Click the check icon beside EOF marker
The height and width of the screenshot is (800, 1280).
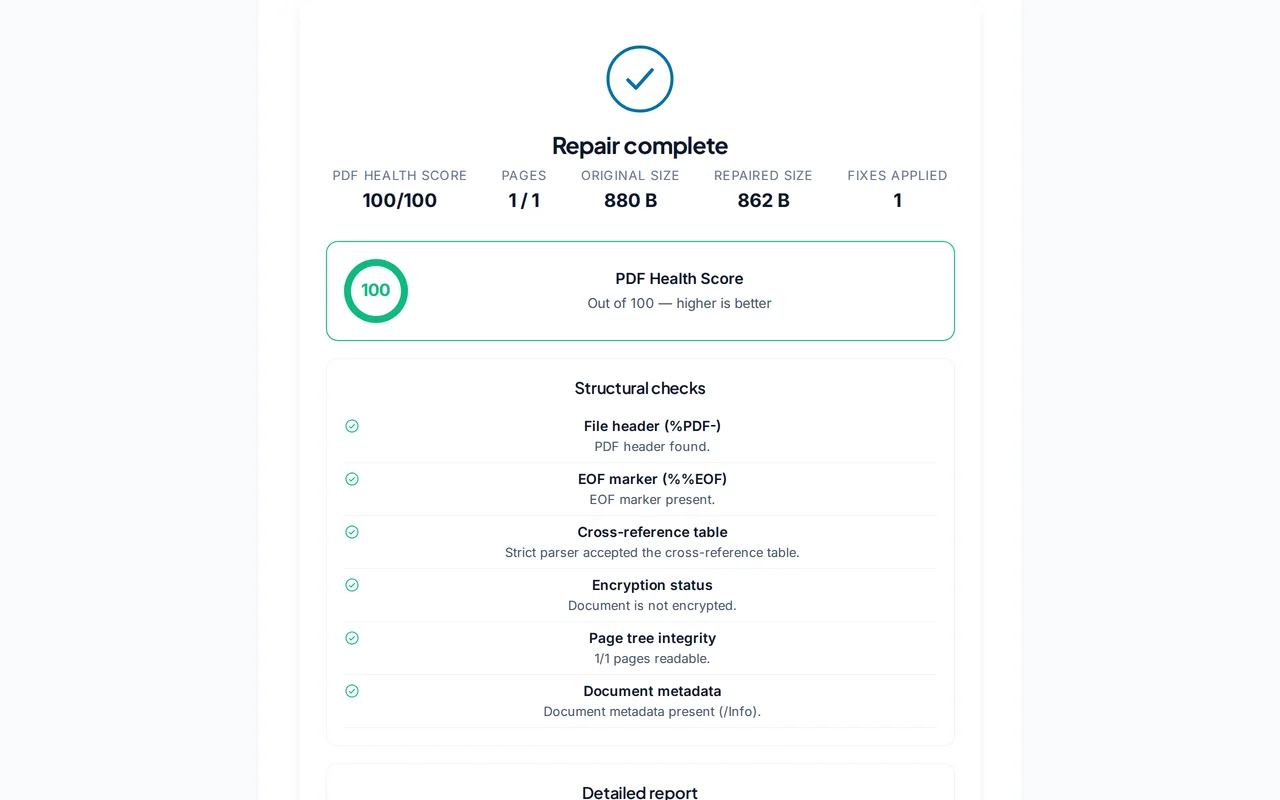point(352,479)
